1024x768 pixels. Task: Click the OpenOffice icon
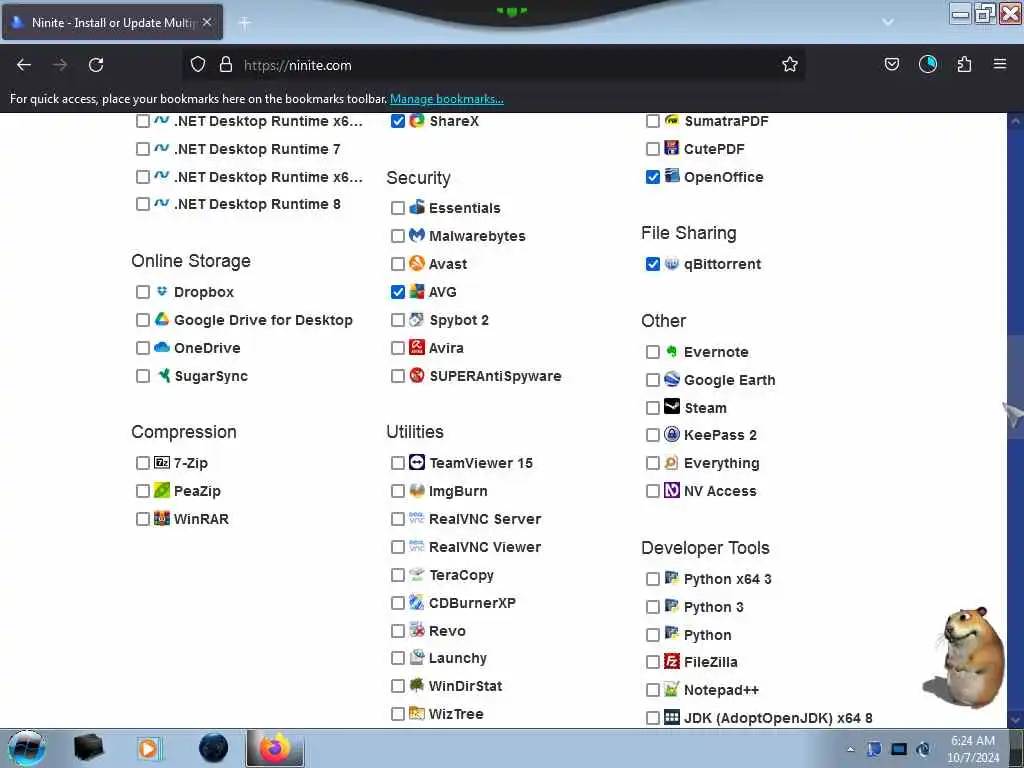click(x=672, y=176)
